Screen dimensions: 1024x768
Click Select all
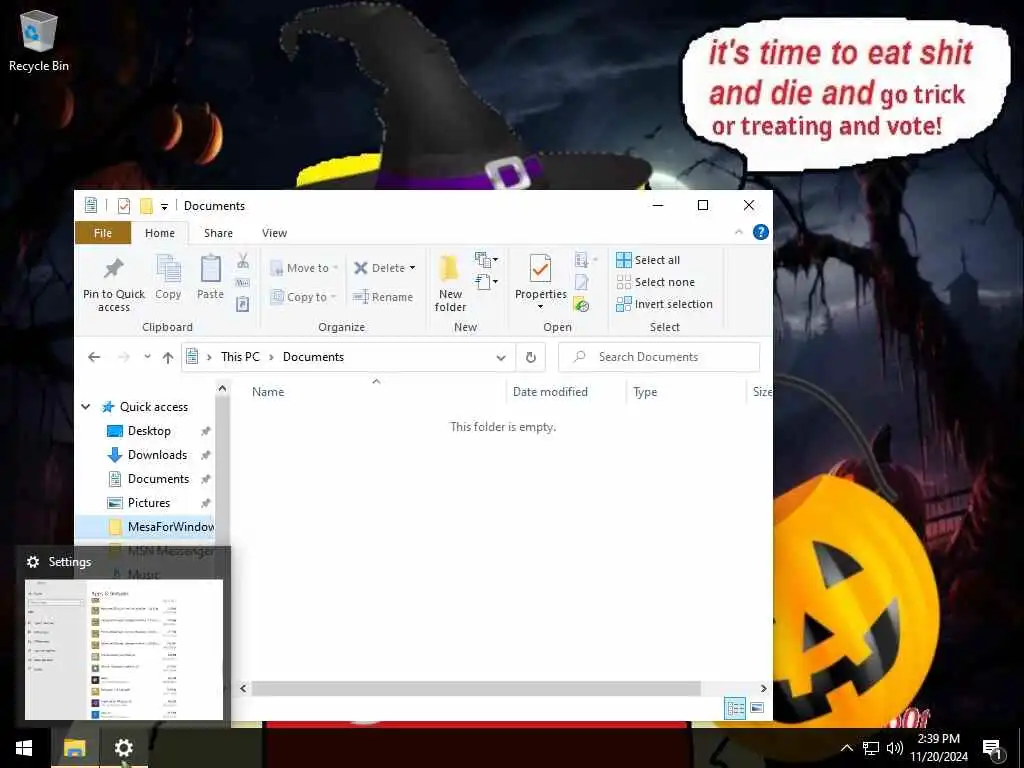point(648,260)
